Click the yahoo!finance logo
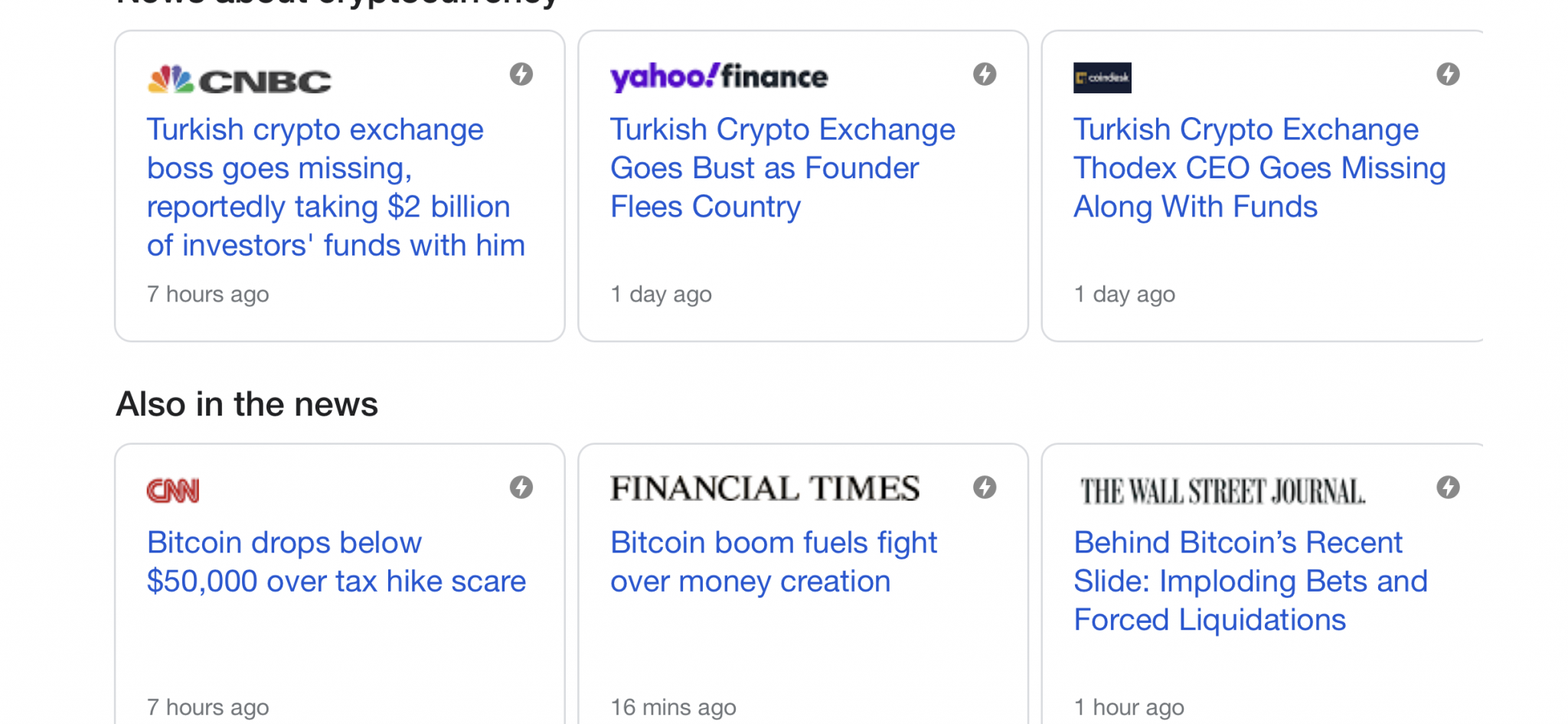This screenshot has height=724, width=1568. [x=719, y=77]
